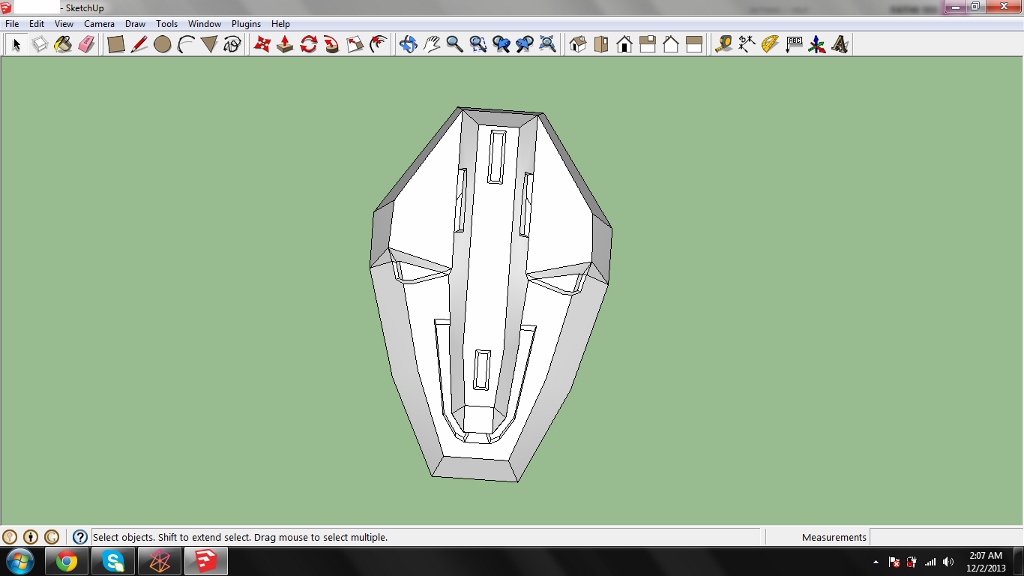Select the Tape Measure tool

(x=723, y=44)
